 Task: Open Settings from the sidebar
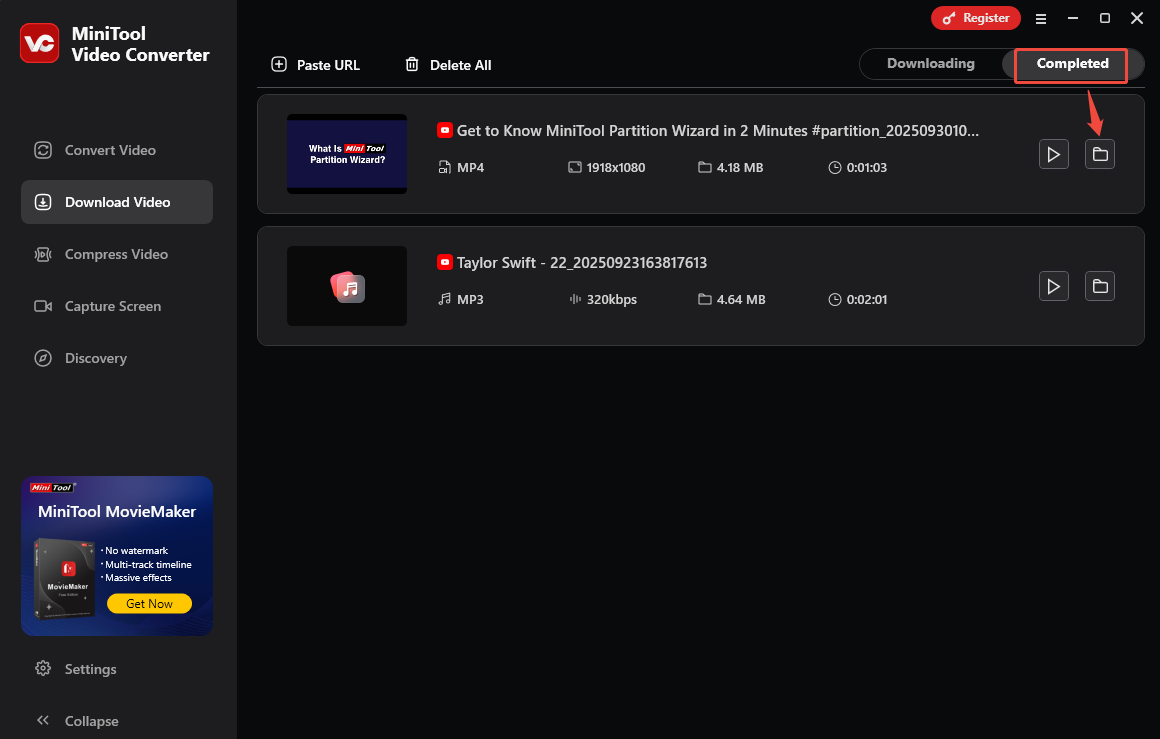75,669
